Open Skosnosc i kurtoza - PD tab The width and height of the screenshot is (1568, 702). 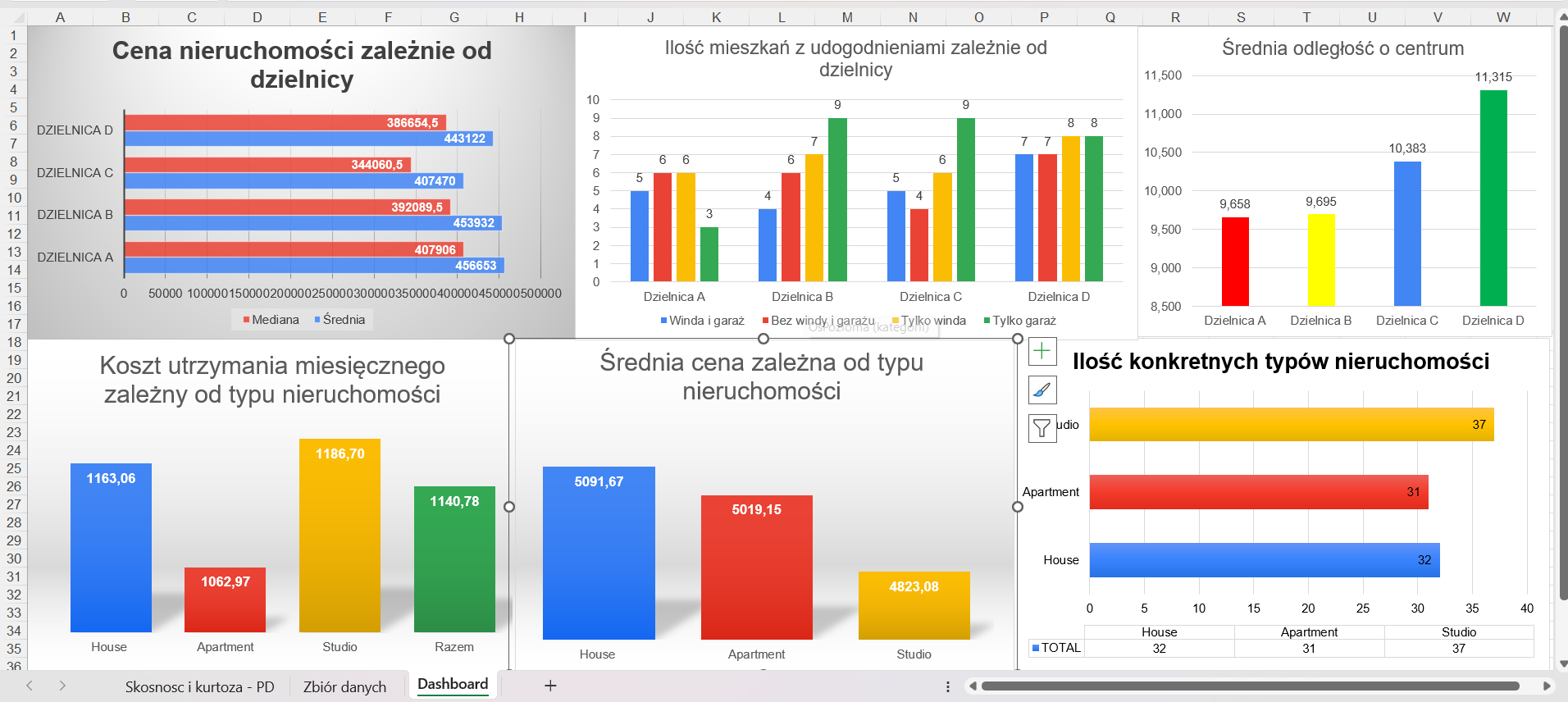coord(199,686)
